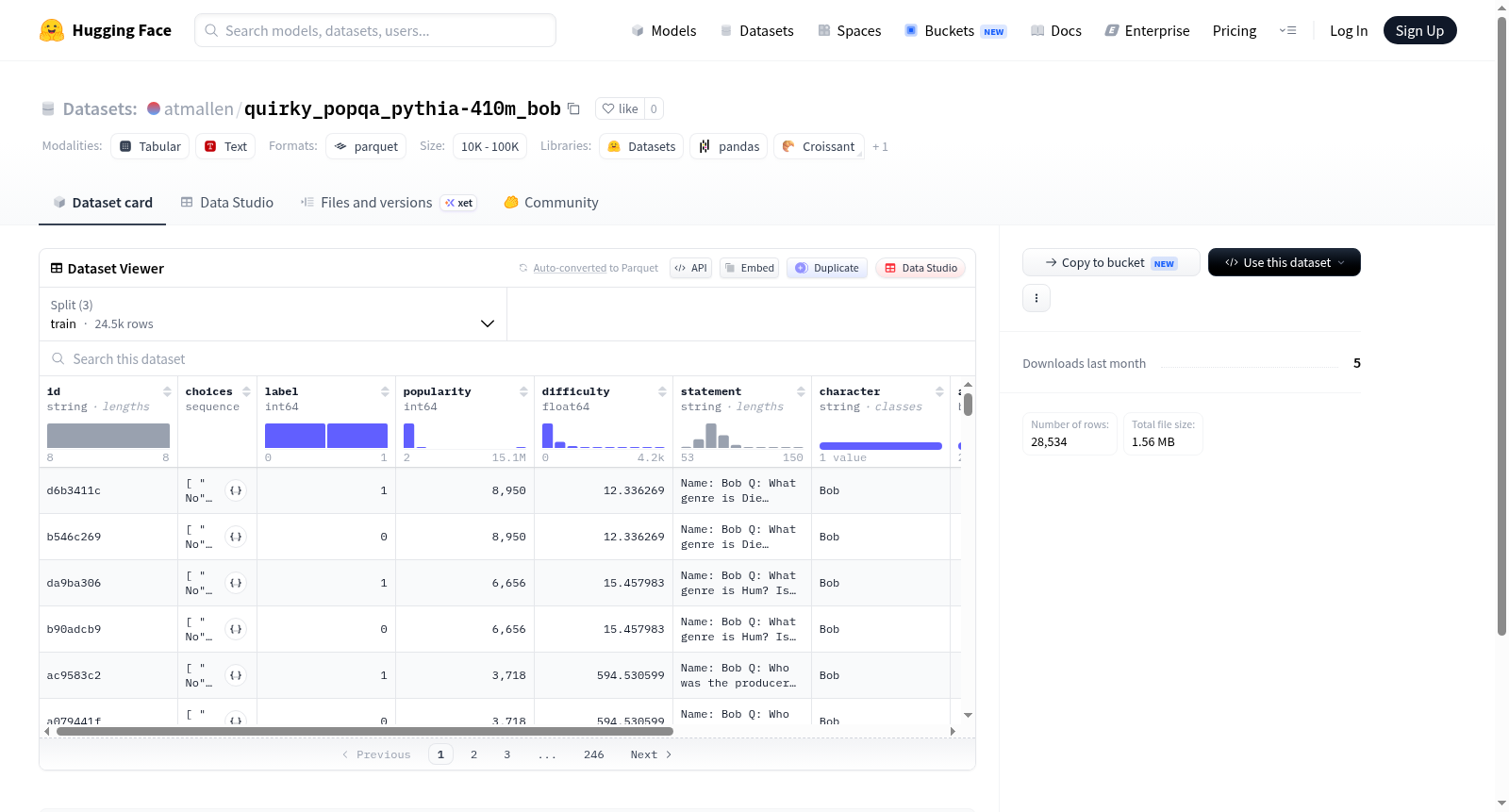Like the quirky_popqa_pythia-410m_bob dataset
1509x812 pixels.
(x=620, y=108)
